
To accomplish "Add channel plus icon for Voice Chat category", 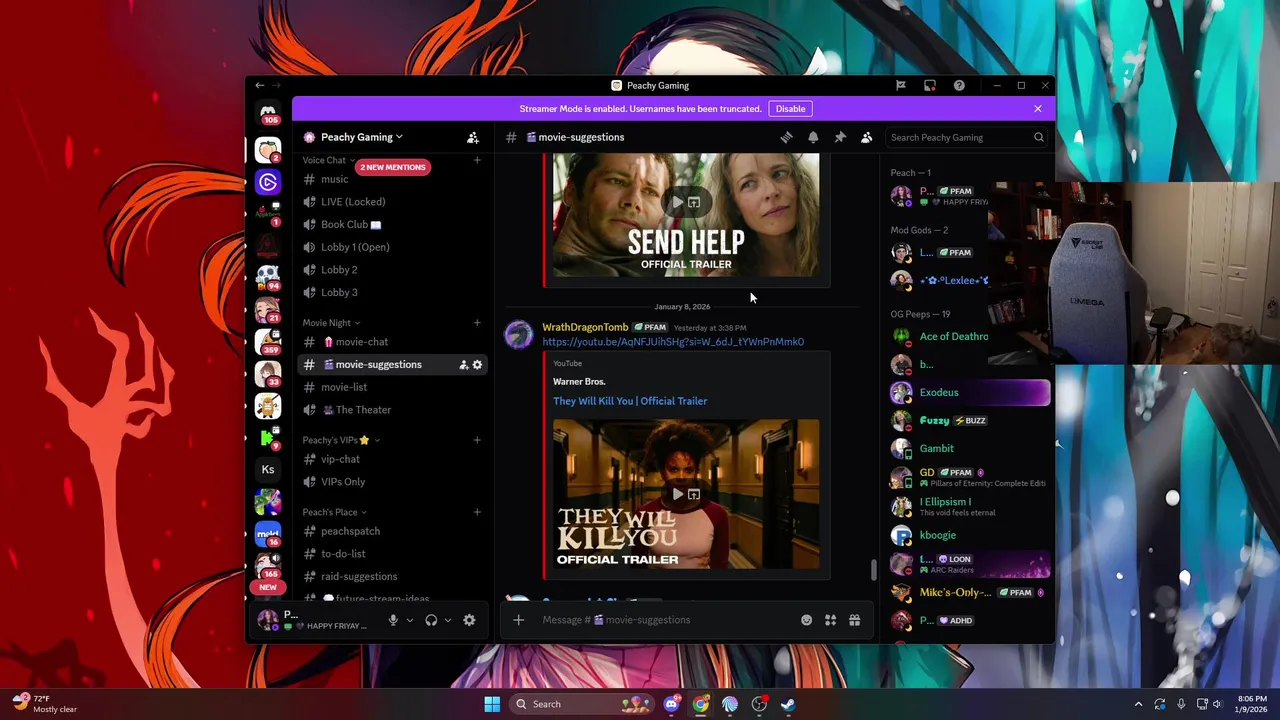I will tap(477, 160).
